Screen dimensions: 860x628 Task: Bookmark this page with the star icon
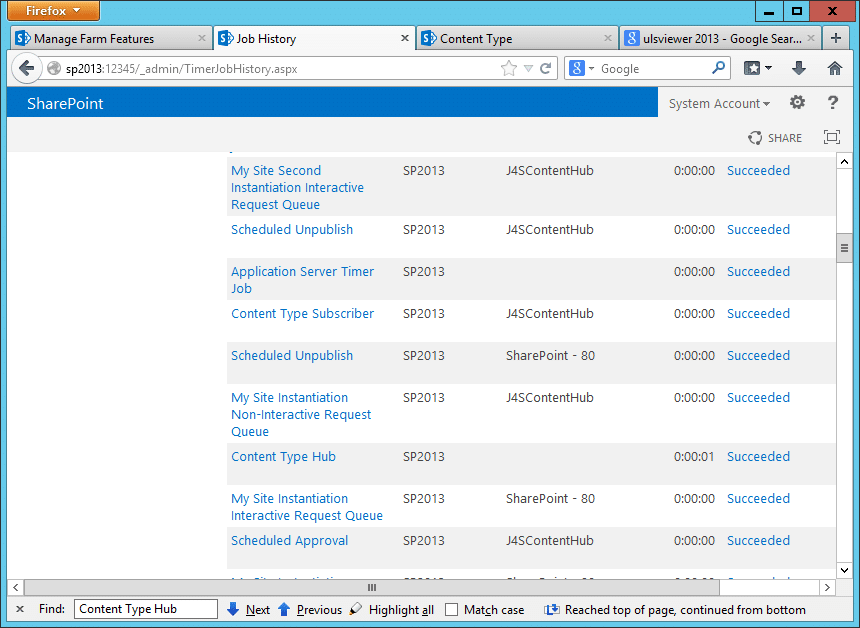(x=509, y=69)
